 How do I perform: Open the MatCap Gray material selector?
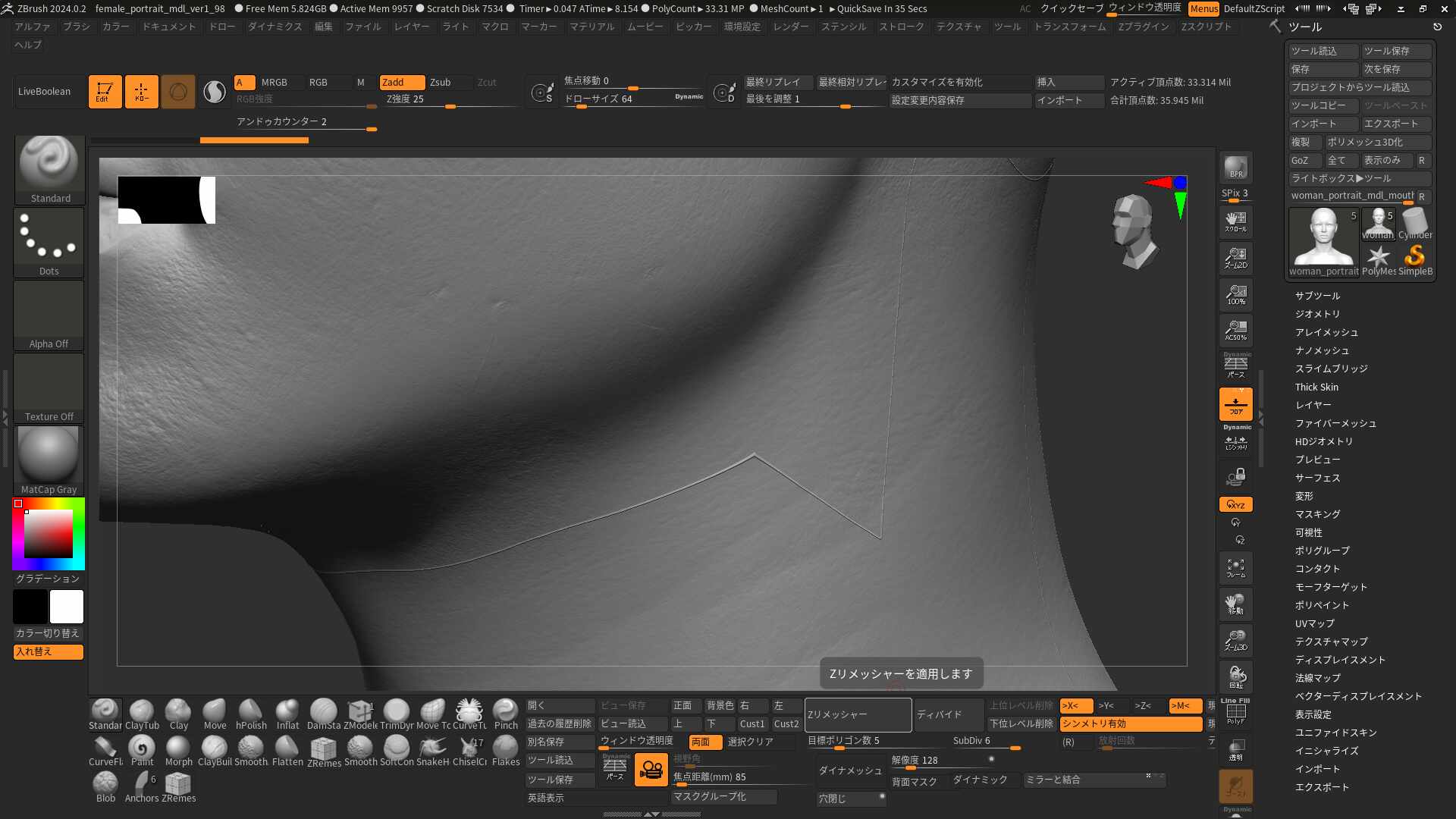tap(48, 456)
